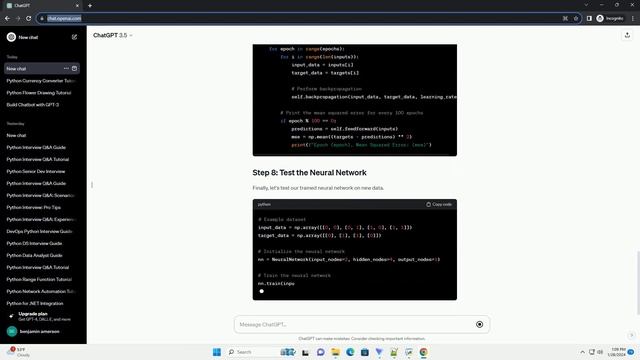640x360 pixels.
Task: Click the browser back arrow
Action: 7,18
